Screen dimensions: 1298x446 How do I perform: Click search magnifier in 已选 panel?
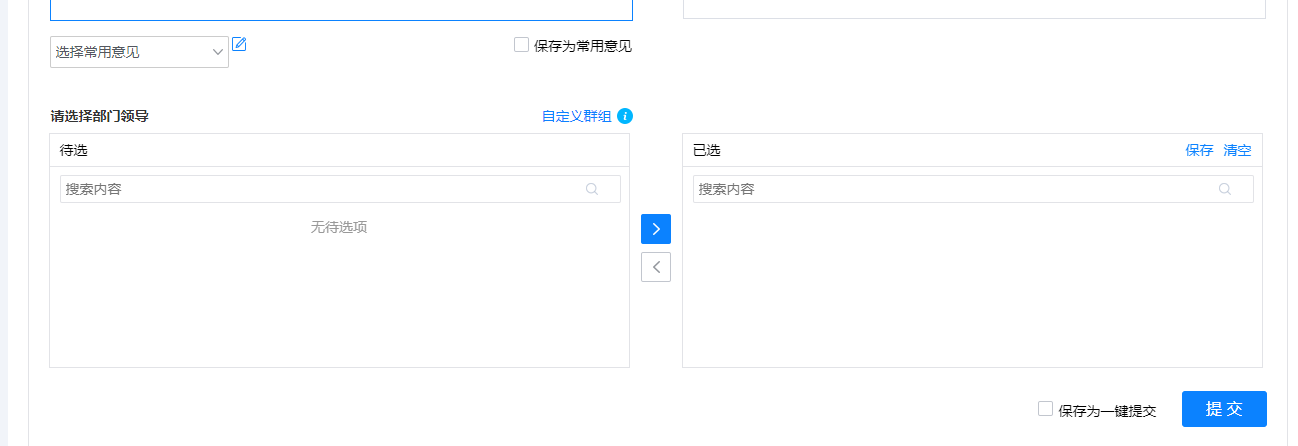click(1225, 189)
